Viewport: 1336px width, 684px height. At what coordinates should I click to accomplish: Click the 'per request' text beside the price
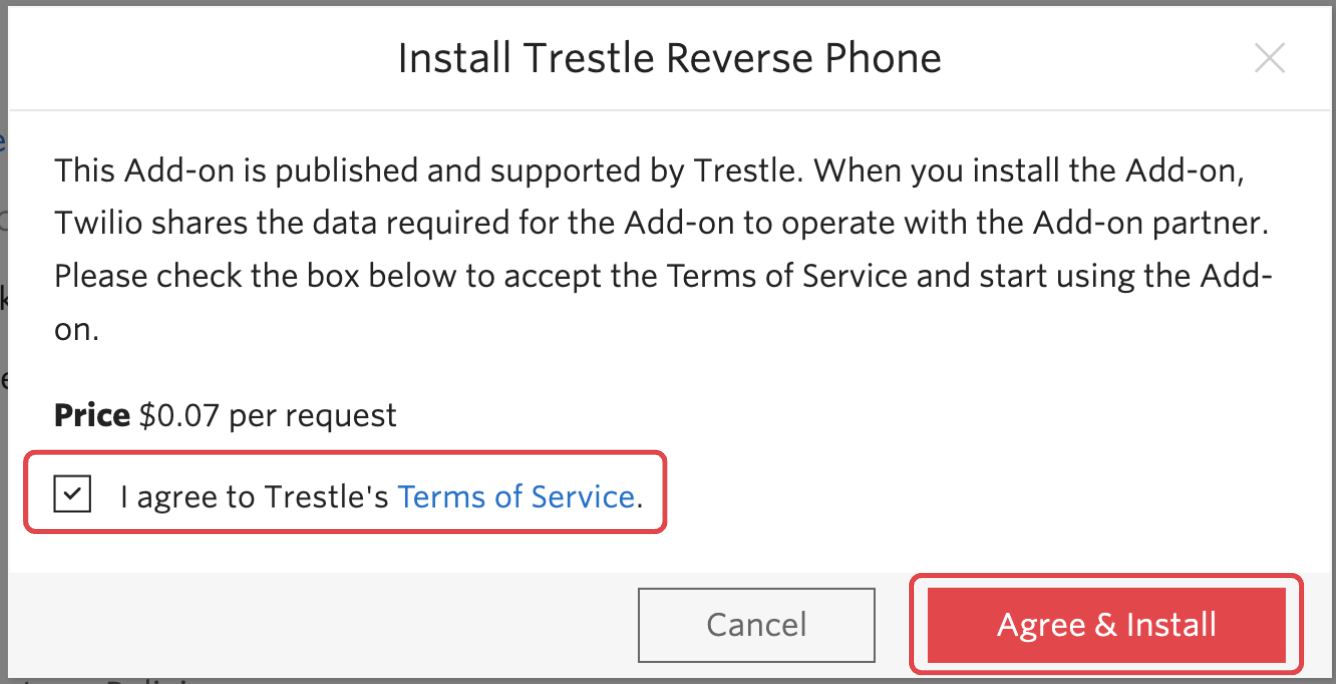312,415
